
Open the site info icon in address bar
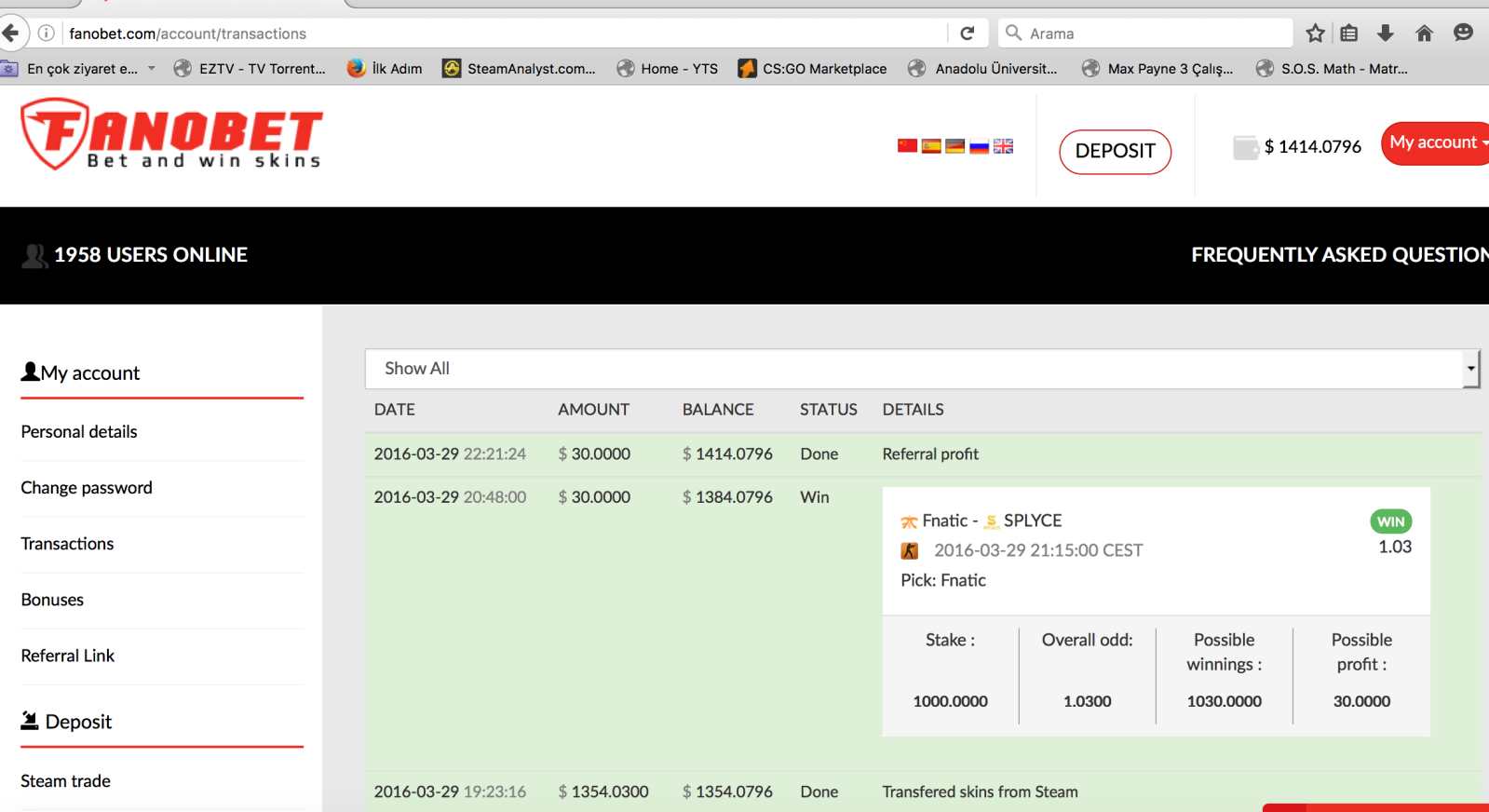(46, 34)
